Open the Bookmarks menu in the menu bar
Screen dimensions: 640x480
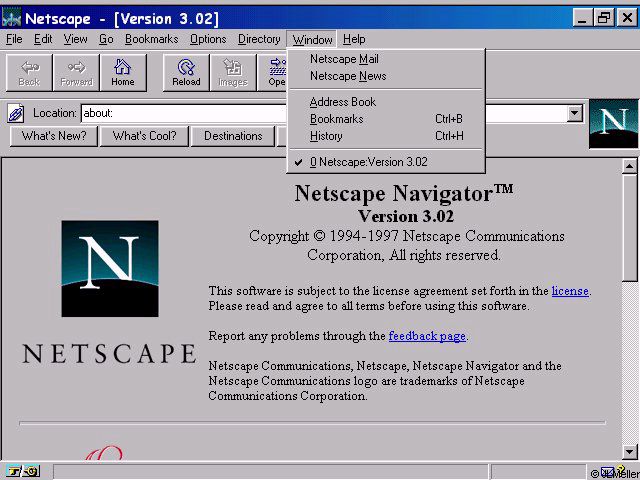[151, 39]
